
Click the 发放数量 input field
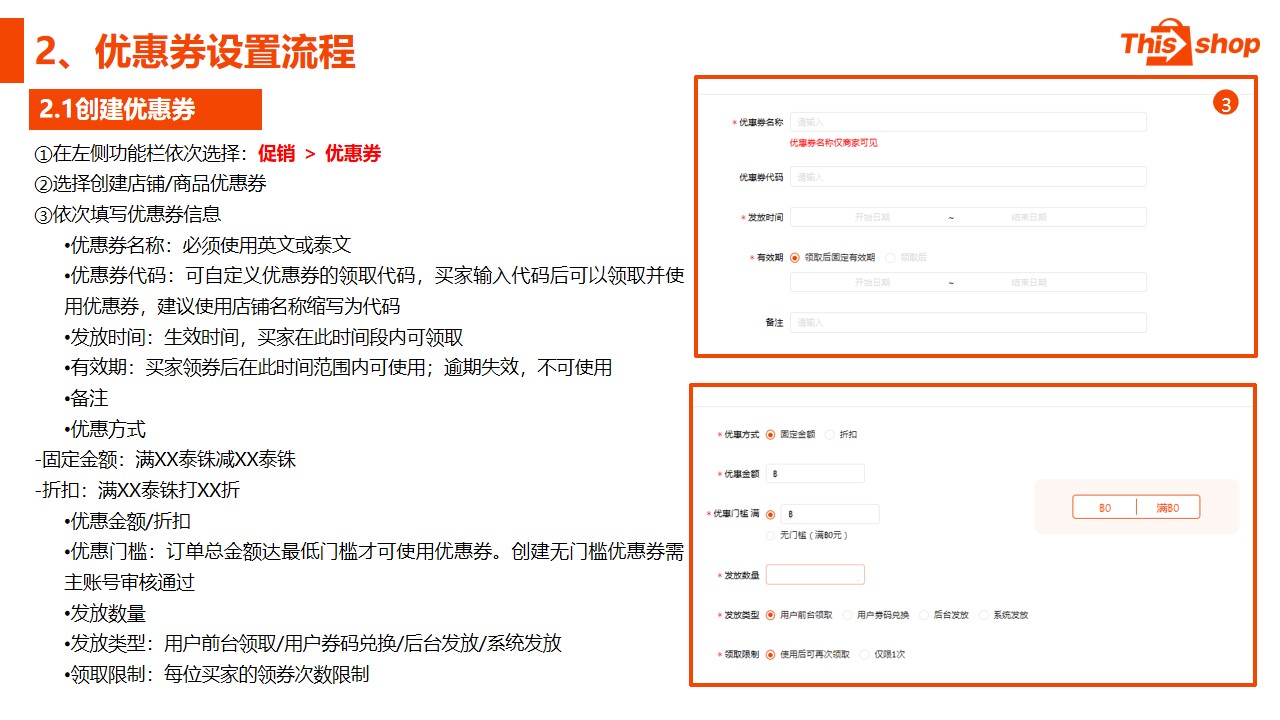coord(815,575)
